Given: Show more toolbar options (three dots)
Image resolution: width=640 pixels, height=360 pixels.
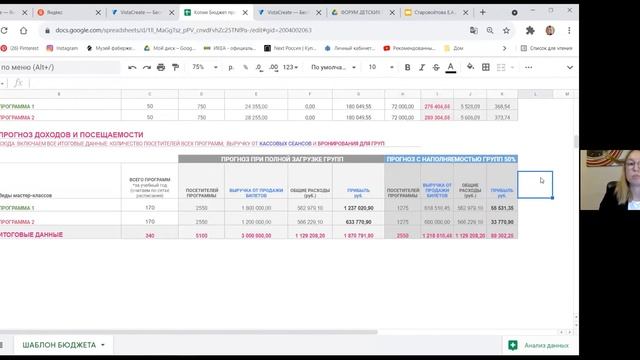Looking at the screenshot, I should [x=529, y=67].
